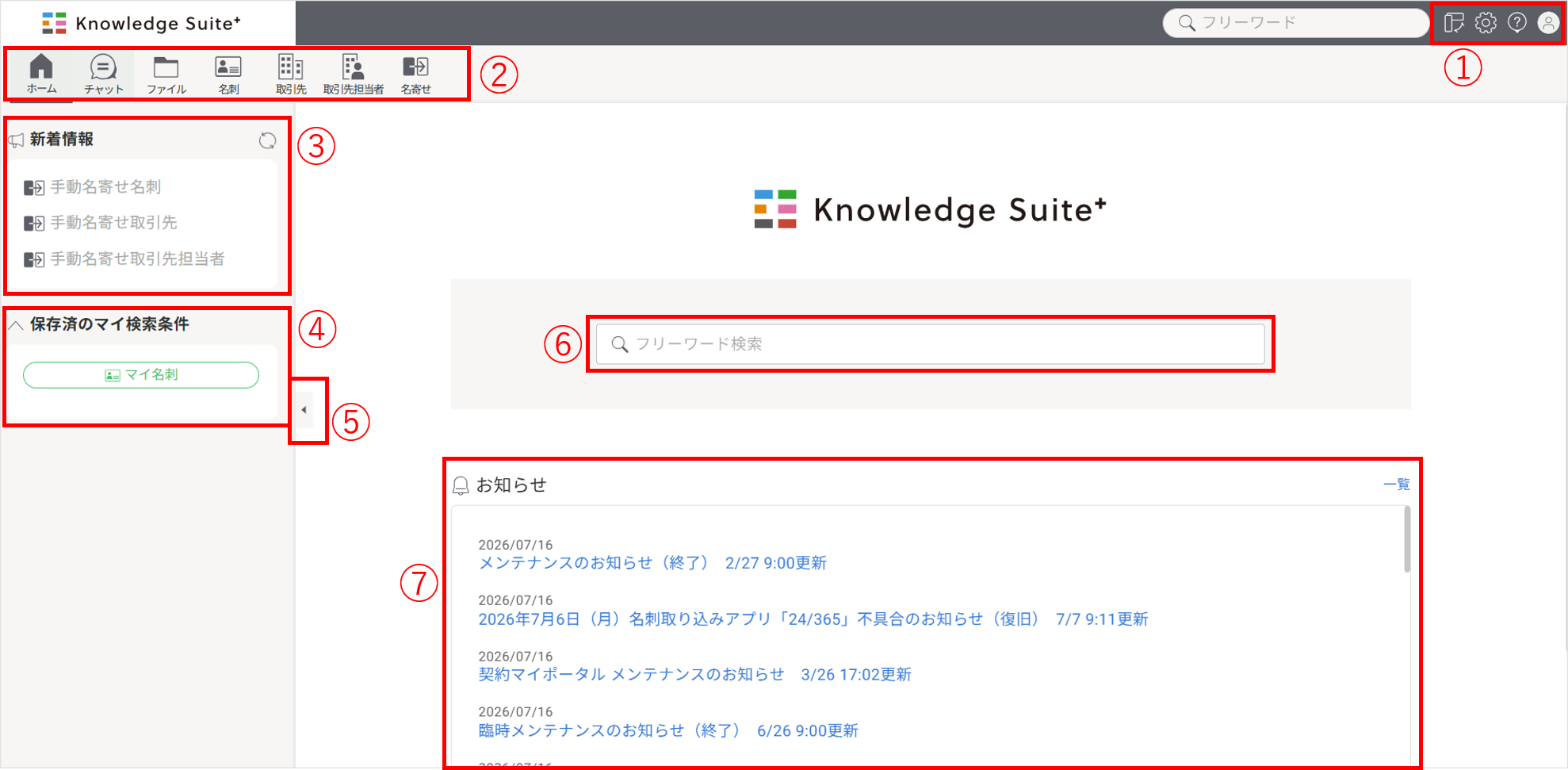Open 手動名寄せ取引先 item
1568x770 pixels.
pyautogui.click(x=113, y=223)
